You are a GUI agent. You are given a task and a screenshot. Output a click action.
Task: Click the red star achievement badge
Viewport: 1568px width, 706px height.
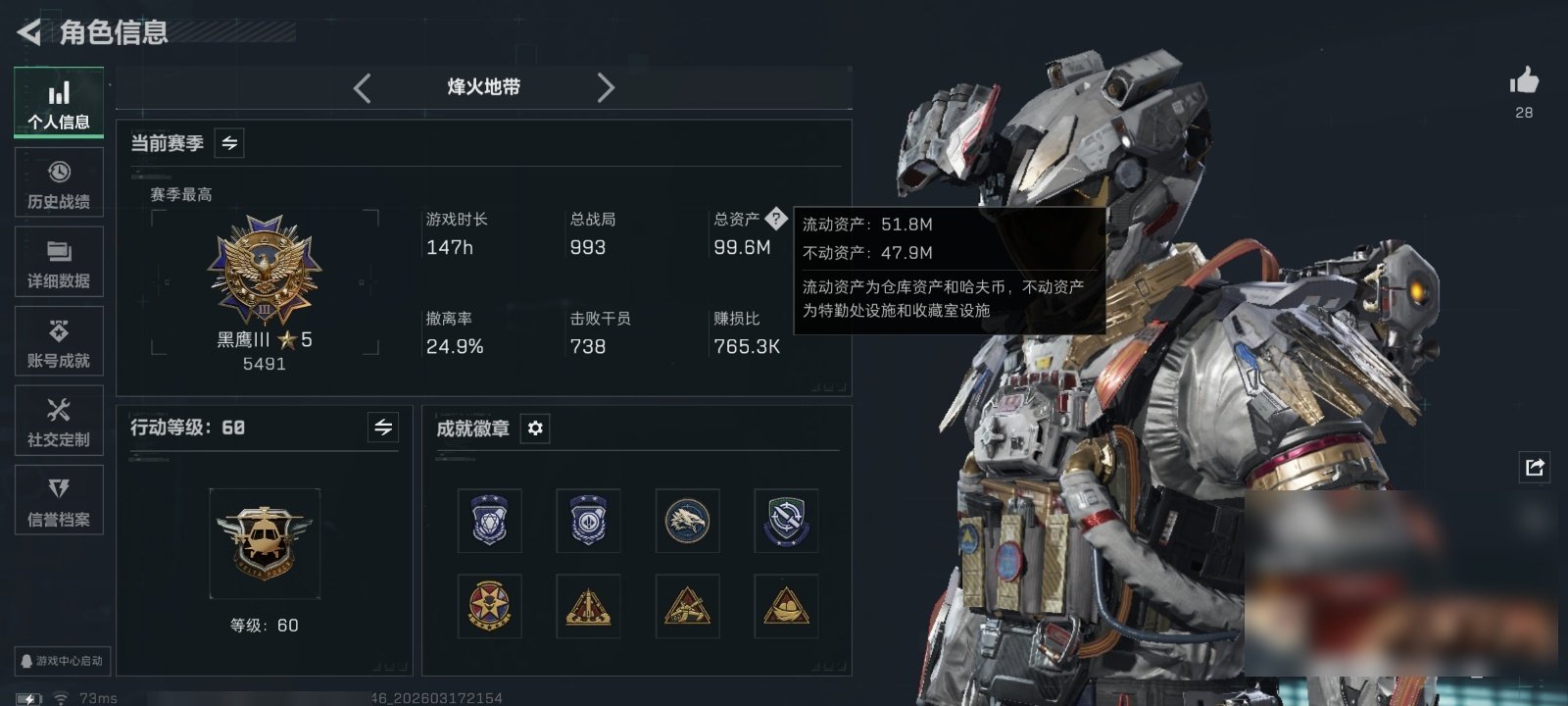pos(489,606)
